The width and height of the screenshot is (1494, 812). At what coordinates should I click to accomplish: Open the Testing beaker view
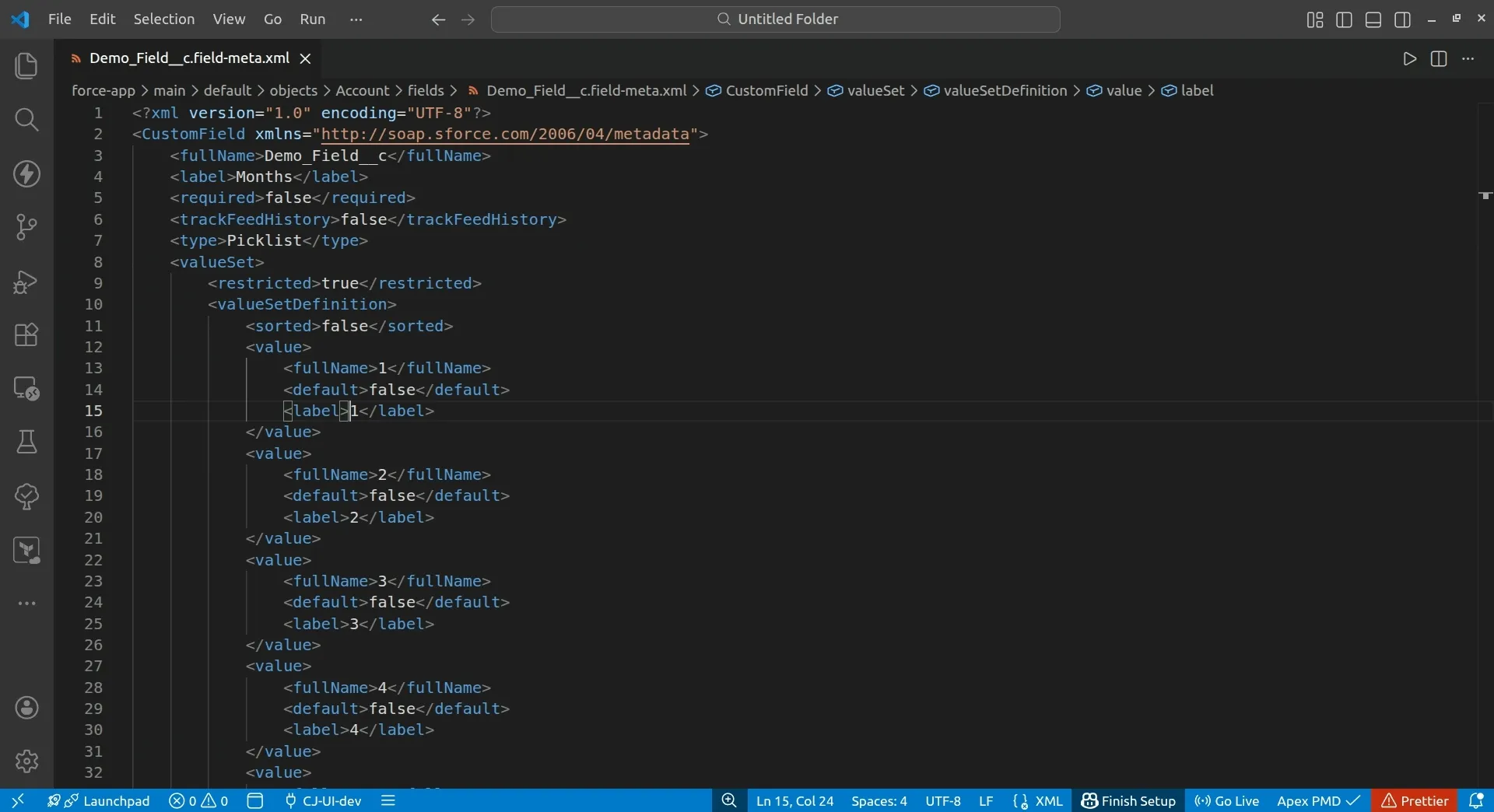[x=26, y=443]
